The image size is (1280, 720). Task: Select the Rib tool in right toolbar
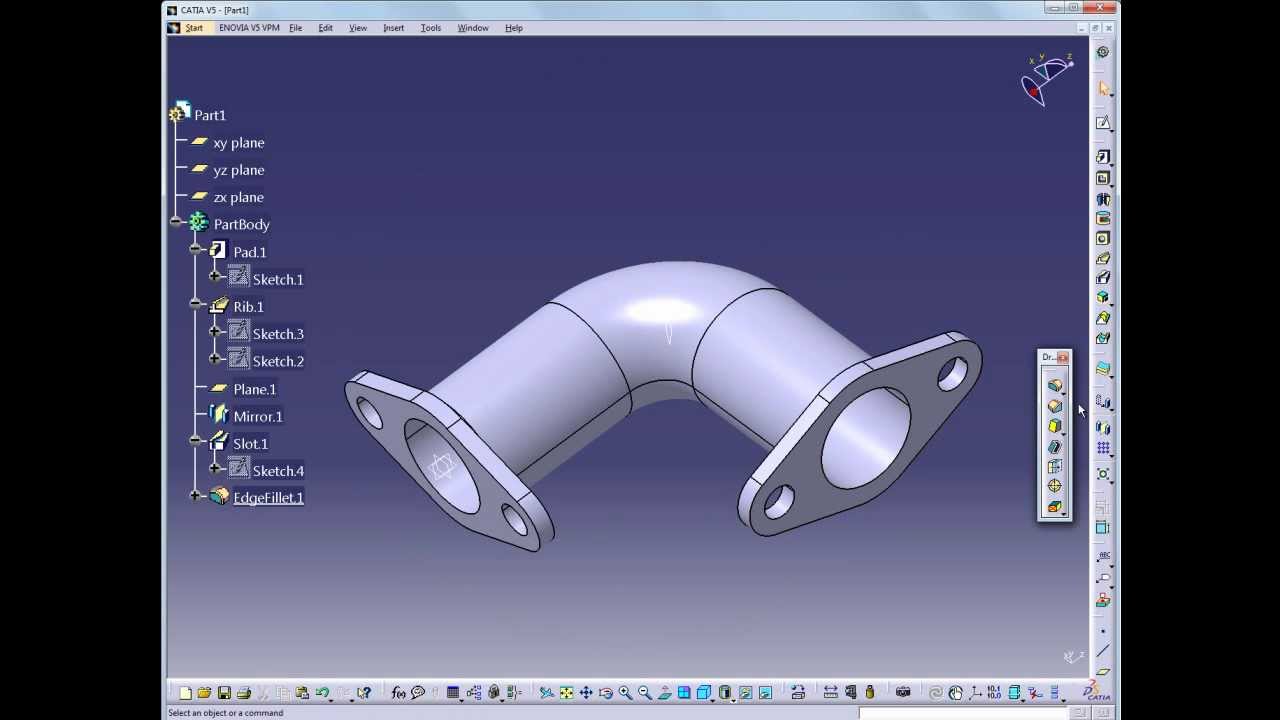click(x=1103, y=258)
